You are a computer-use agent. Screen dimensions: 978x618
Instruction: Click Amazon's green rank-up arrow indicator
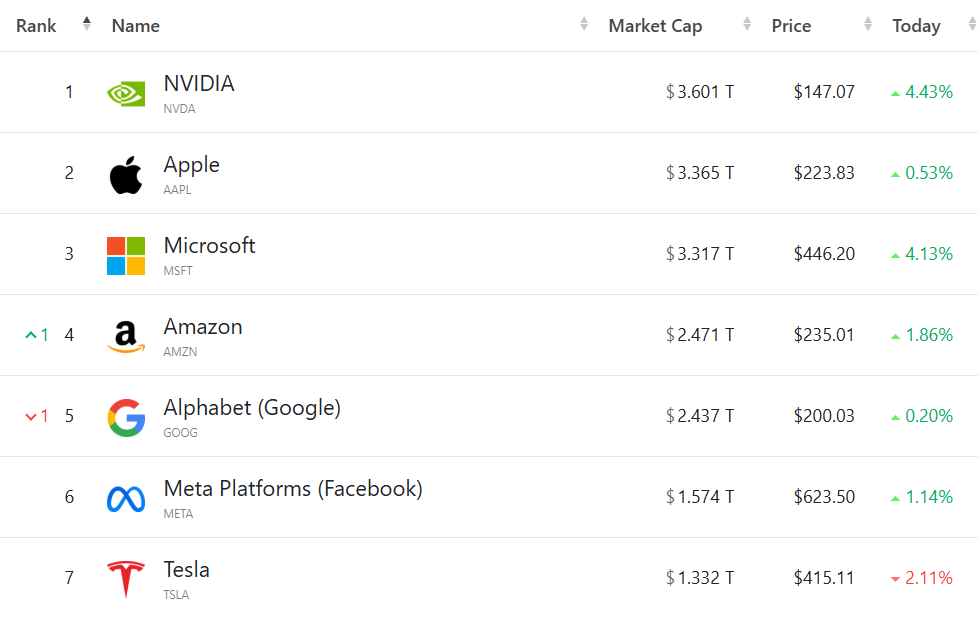pyautogui.click(x=31, y=335)
